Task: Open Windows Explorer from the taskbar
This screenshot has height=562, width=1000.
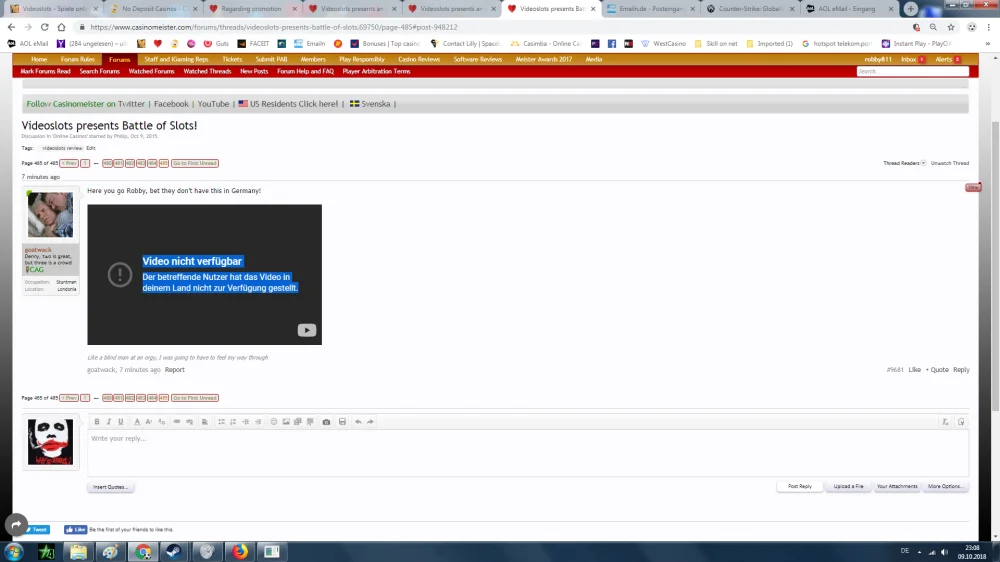Action: point(78,551)
